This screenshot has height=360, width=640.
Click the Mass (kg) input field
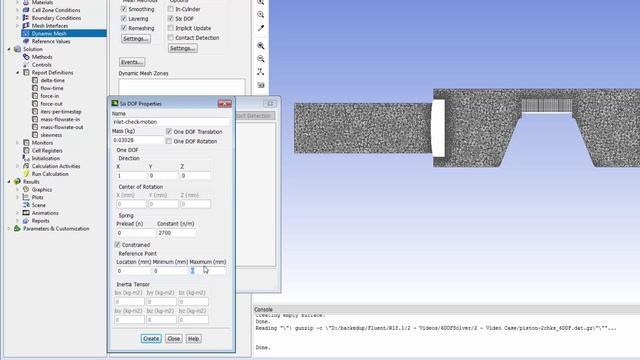(138, 140)
